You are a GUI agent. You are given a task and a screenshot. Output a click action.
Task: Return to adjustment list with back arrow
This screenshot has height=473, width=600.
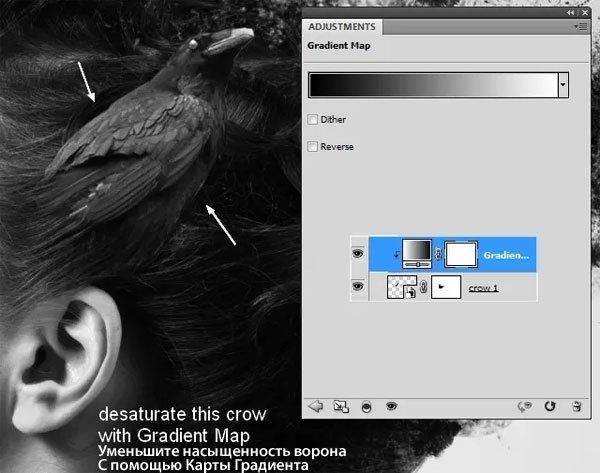(x=316, y=406)
